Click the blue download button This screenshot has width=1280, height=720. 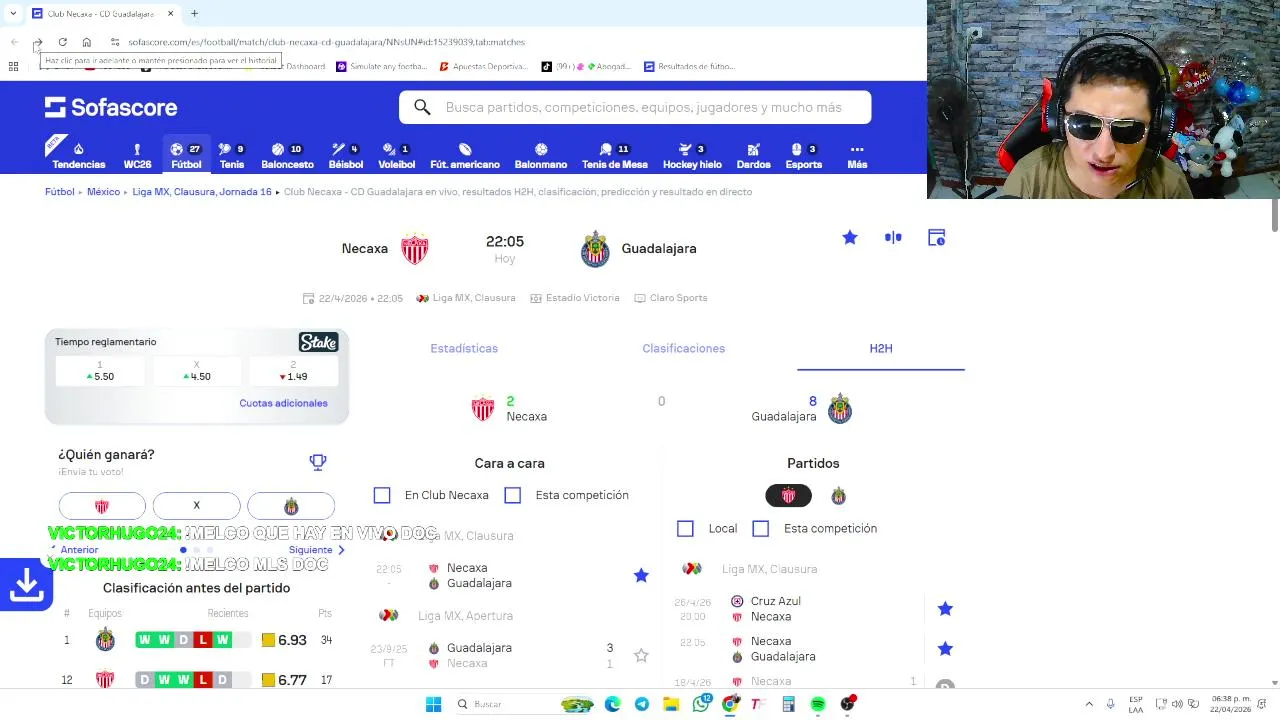26,585
